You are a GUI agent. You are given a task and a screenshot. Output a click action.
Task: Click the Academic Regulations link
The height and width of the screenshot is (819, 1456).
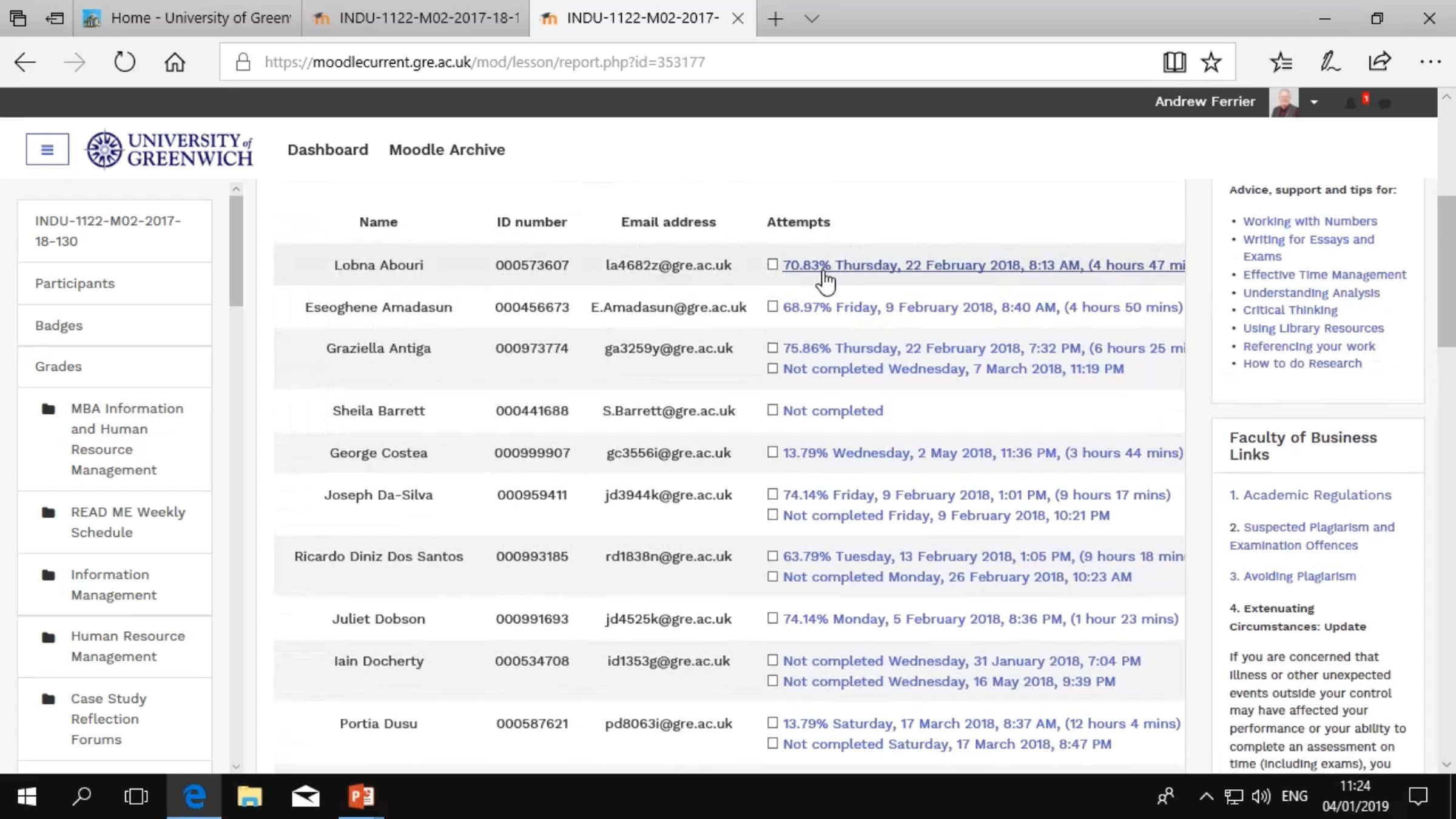click(x=1316, y=495)
